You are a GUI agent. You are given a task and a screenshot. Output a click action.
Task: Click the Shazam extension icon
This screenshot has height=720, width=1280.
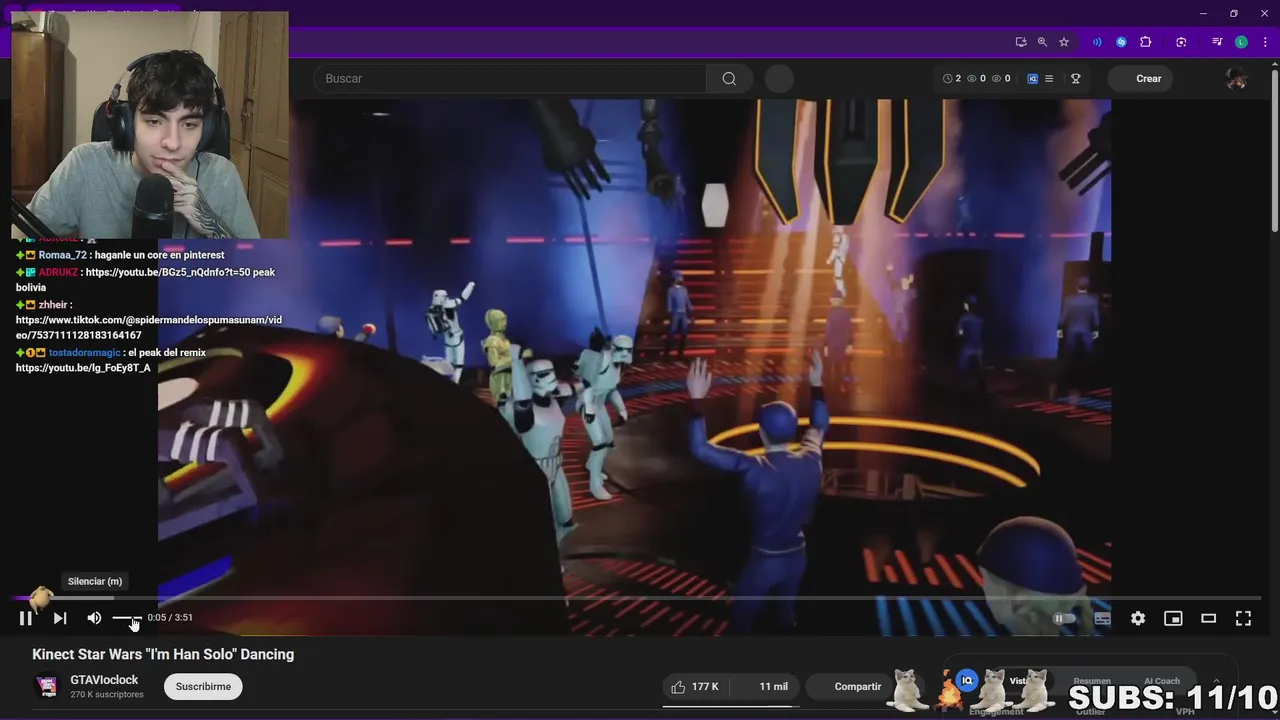pyautogui.click(x=1121, y=42)
